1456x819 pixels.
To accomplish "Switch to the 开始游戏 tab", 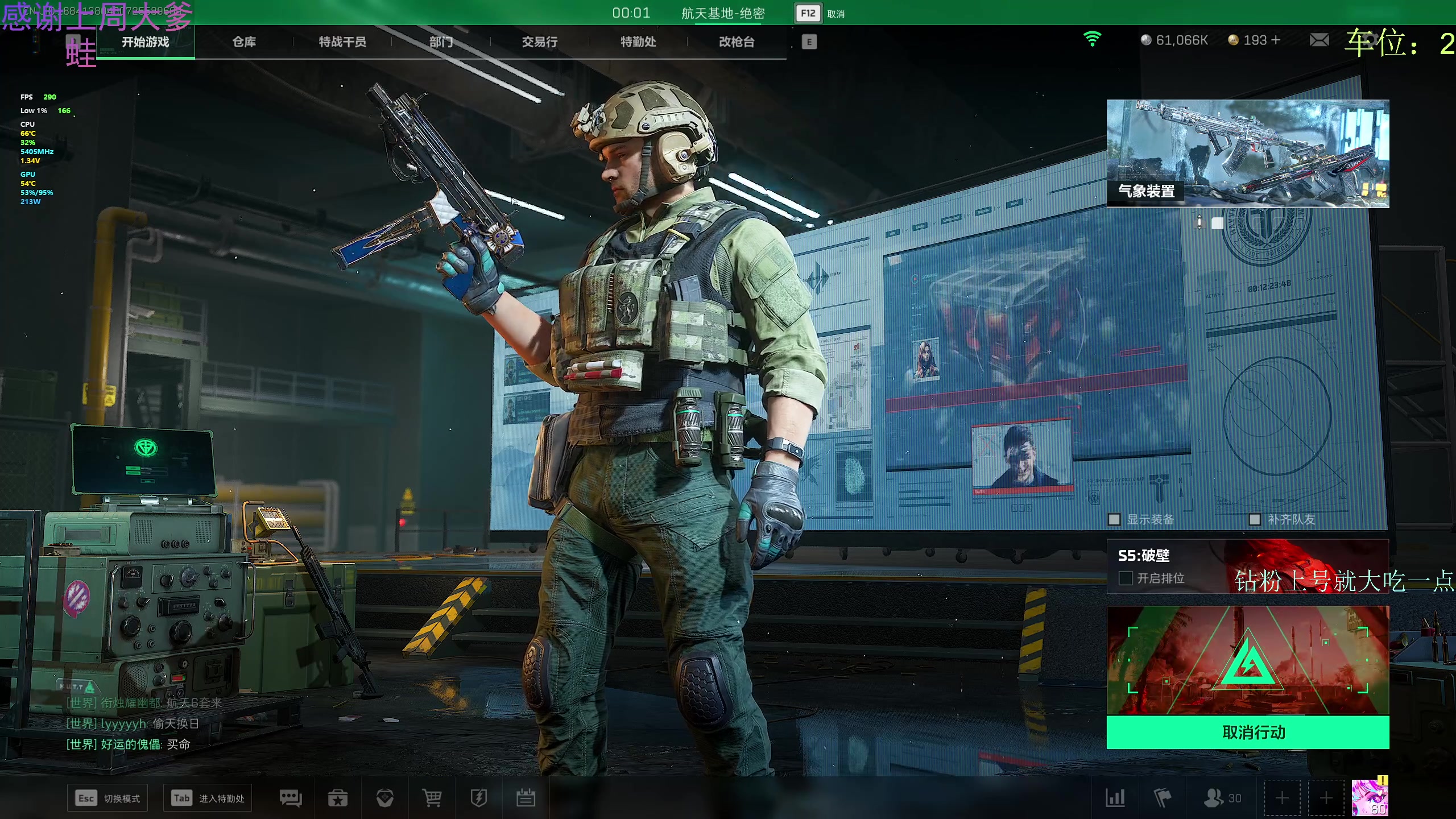I will 146,42.
